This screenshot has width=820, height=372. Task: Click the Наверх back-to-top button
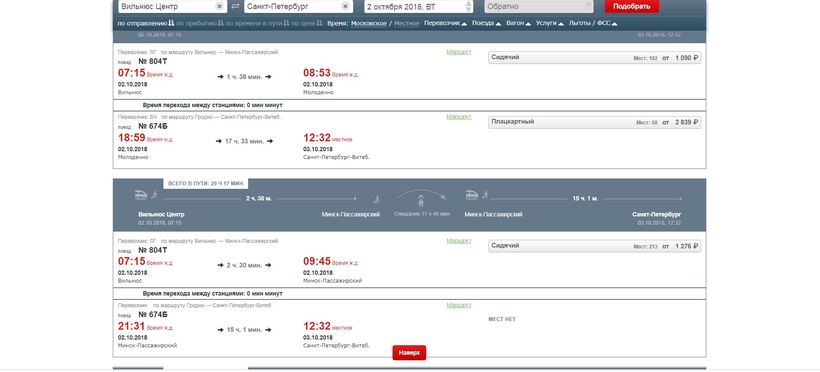409,353
